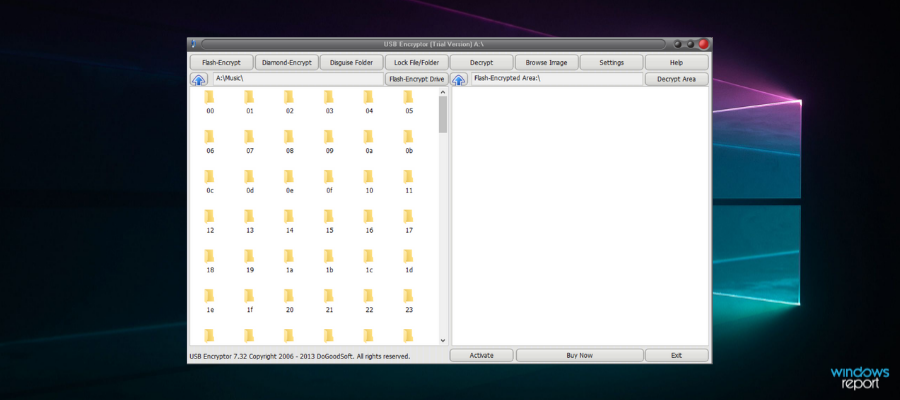Select the folder named 0f

pyautogui.click(x=329, y=182)
